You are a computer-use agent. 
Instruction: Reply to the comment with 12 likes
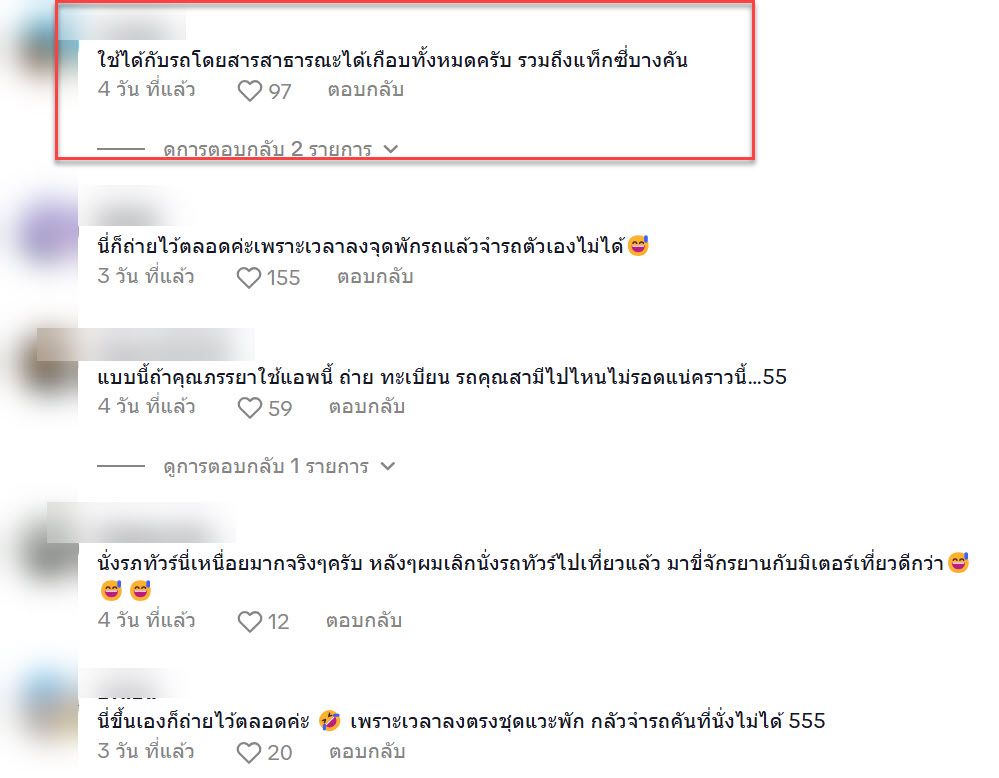[364, 620]
